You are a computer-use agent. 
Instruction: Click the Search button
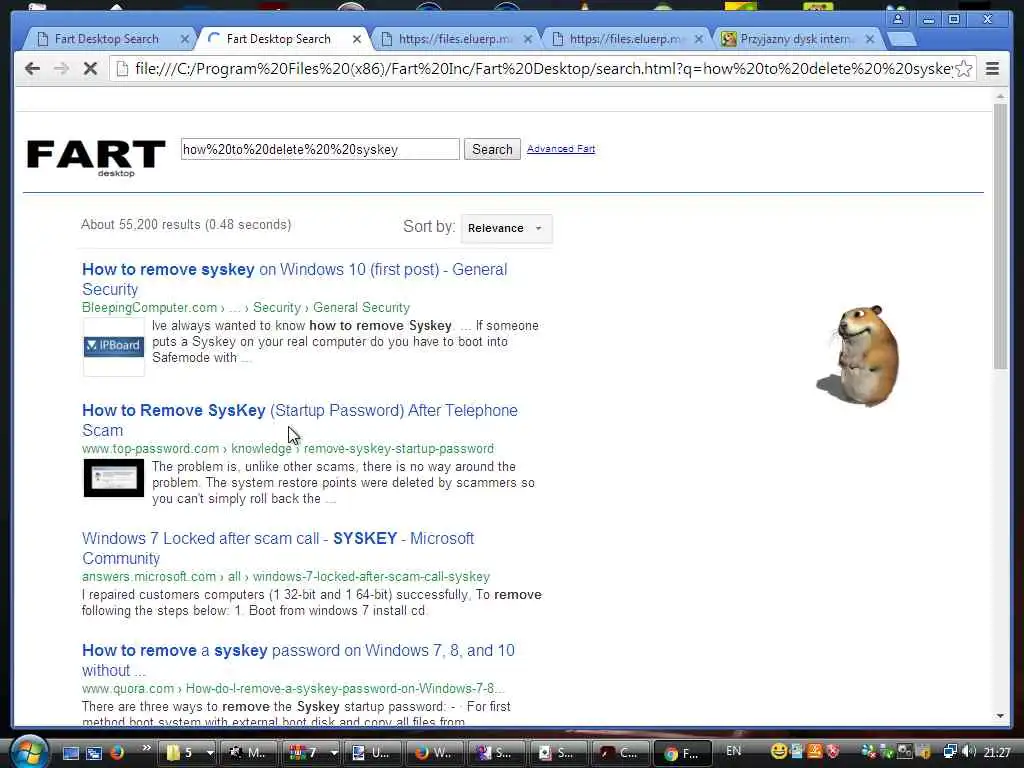[492, 150]
